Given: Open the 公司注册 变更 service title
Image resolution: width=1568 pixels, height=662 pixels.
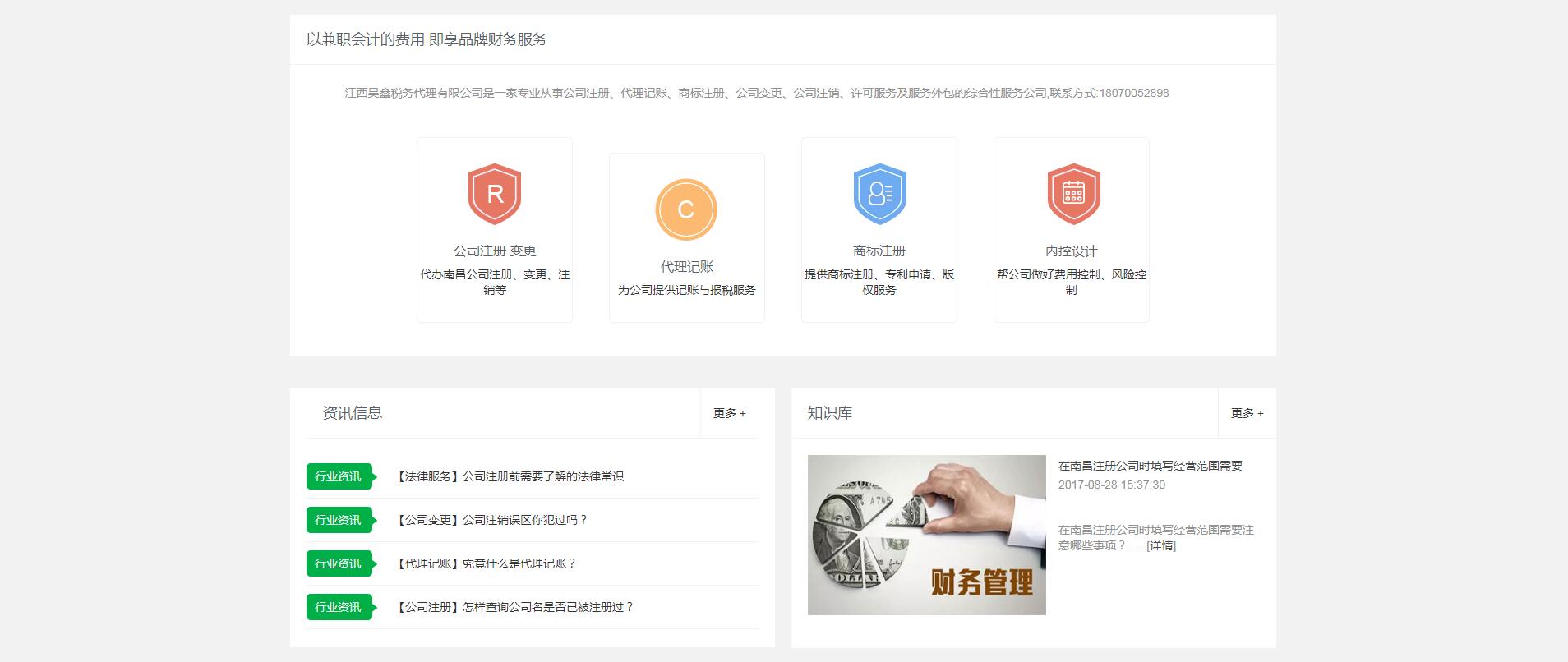Looking at the screenshot, I should (495, 251).
